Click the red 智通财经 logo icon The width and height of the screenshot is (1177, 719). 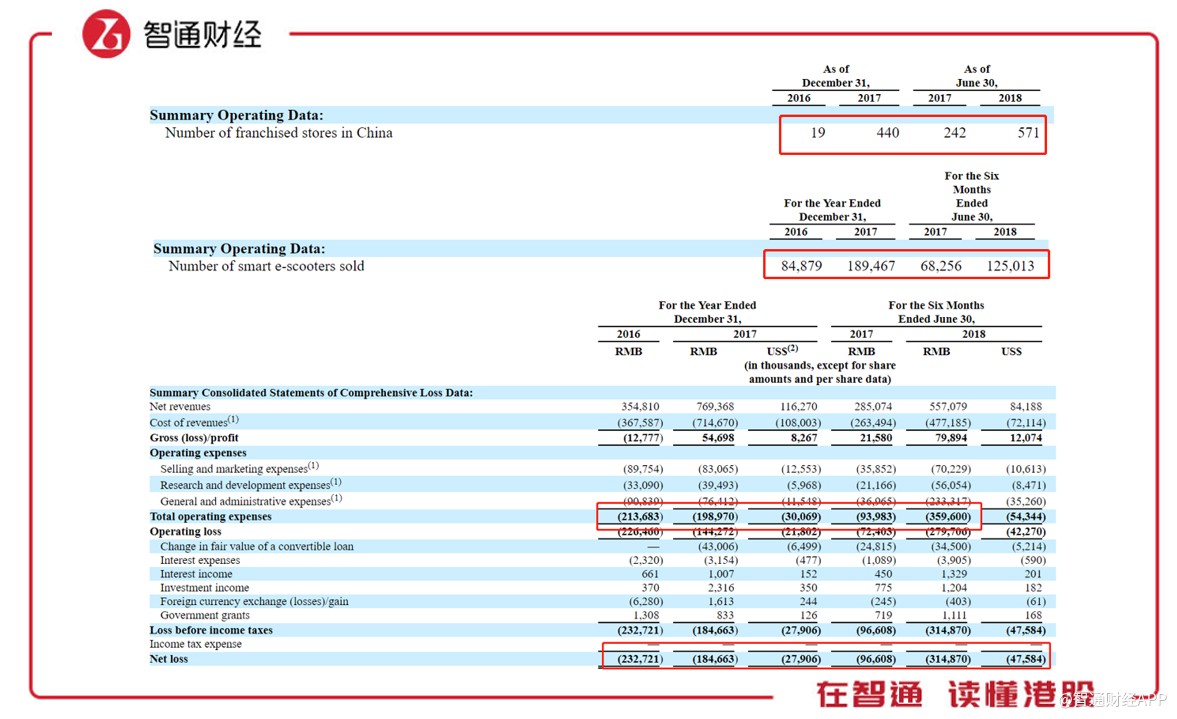(x=106, y=34)
